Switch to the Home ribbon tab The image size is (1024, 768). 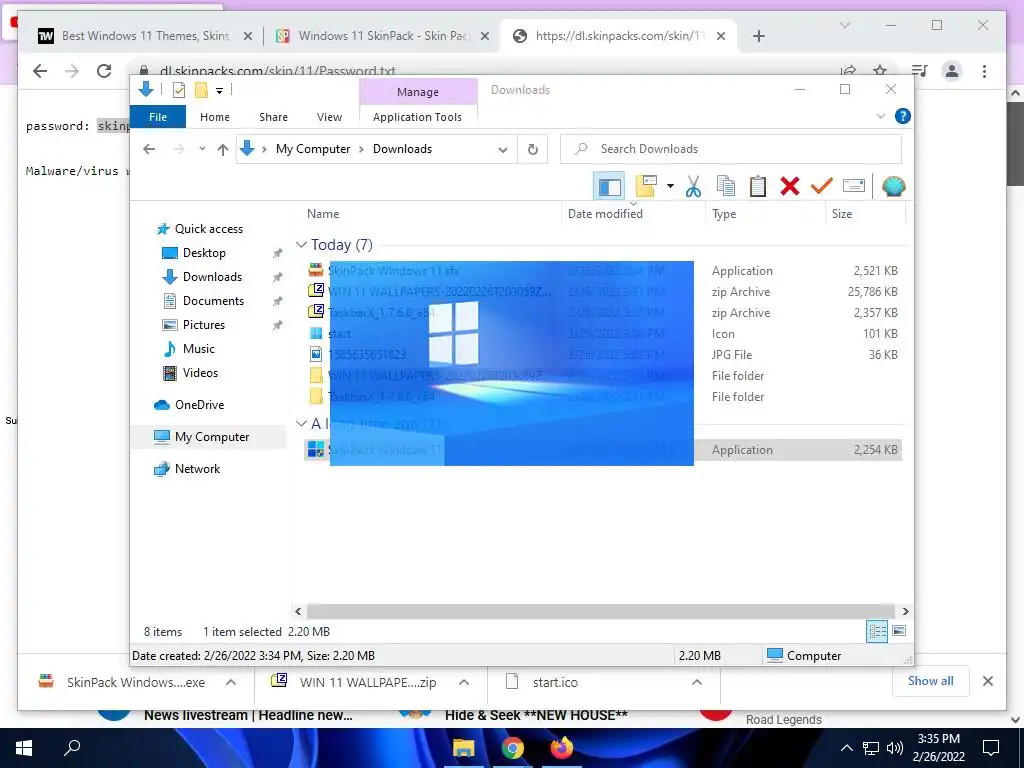[x=215, y=117]
